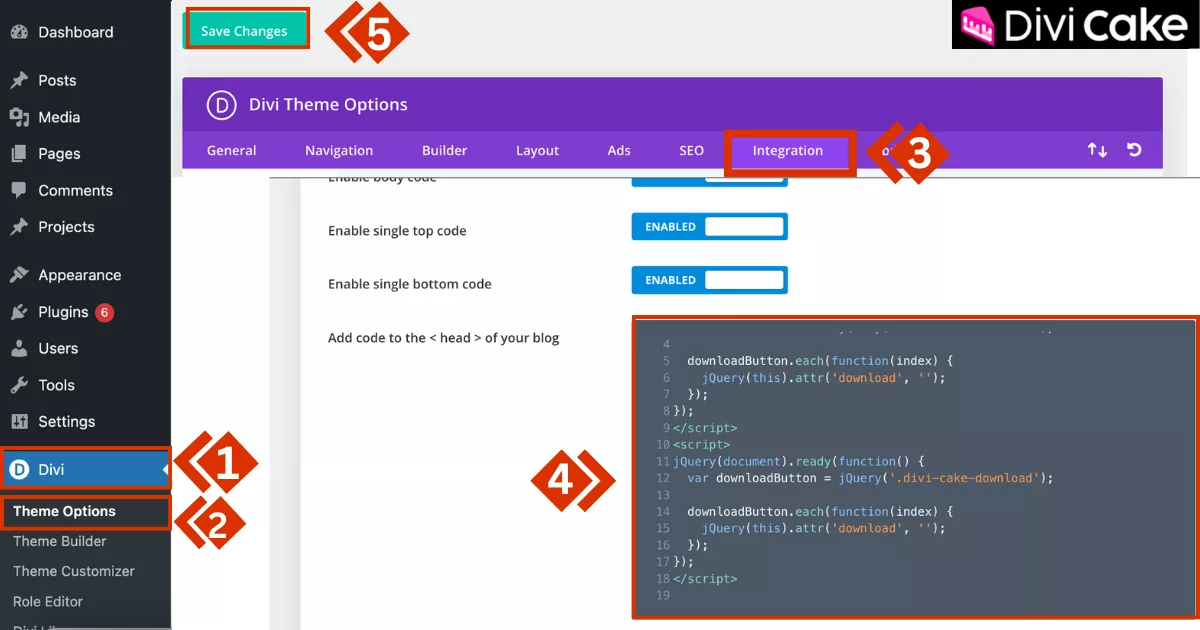This screenshot has height=630, width=1200.
Task: Click inside the head code editor
Action: tap(915, 467)
